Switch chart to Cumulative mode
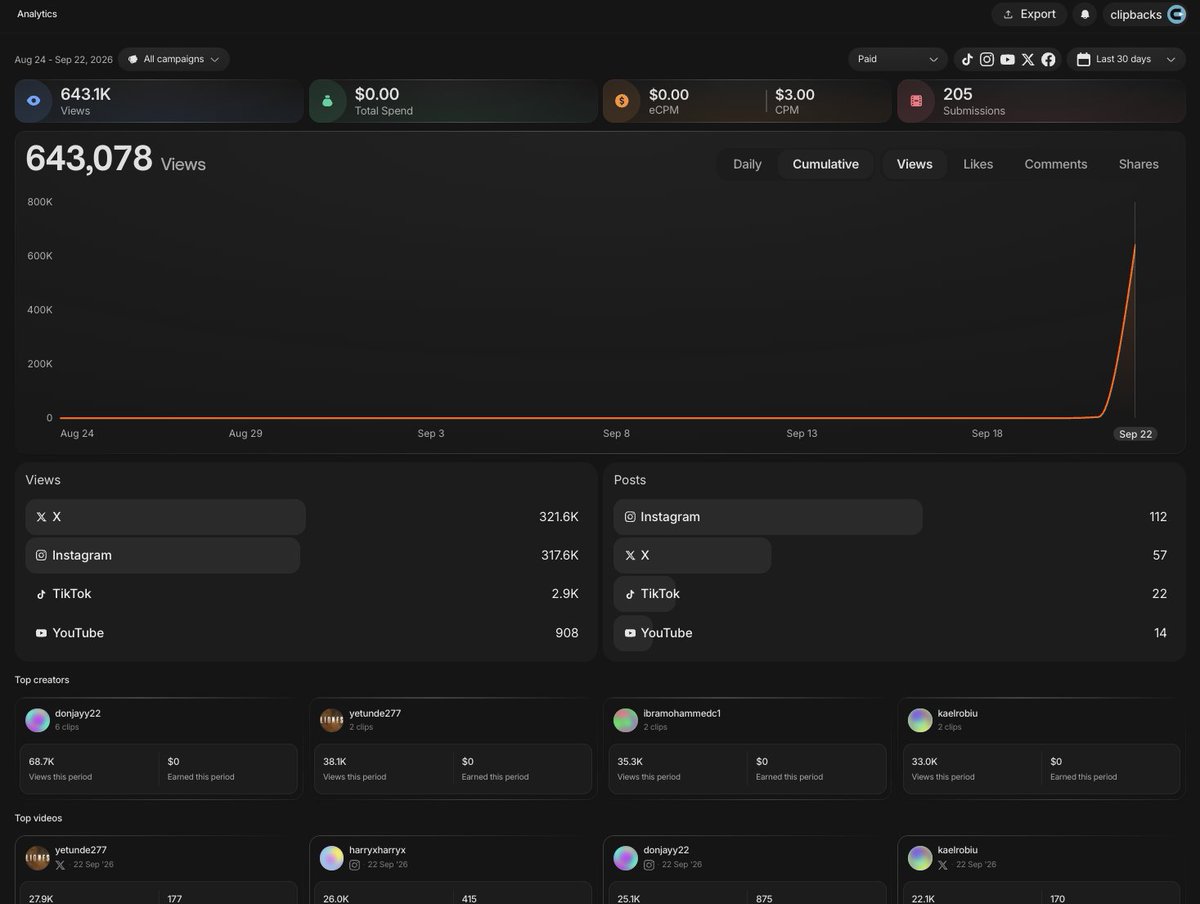Image resolution: width=1200 pixels, height=904 pixels. coord(826,164)
